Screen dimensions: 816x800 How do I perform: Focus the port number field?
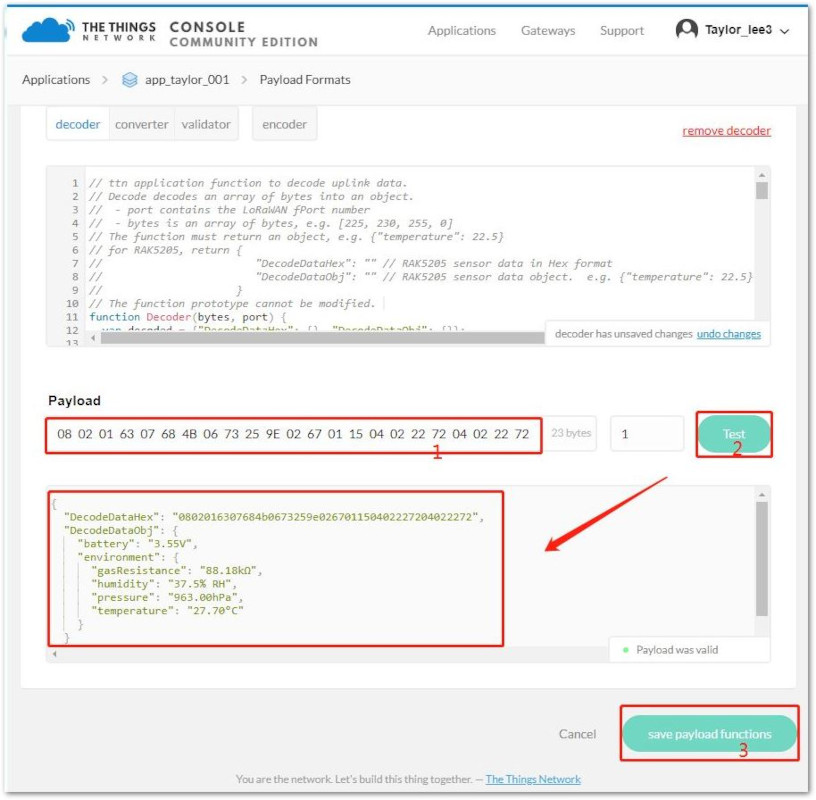pyautogui.click(x=646, y=434)
